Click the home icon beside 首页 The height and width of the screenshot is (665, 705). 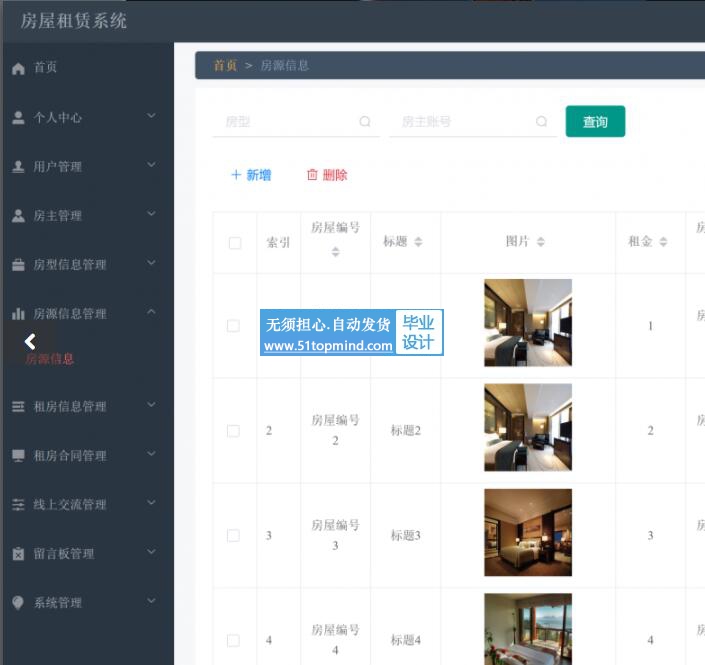point(18,68)
